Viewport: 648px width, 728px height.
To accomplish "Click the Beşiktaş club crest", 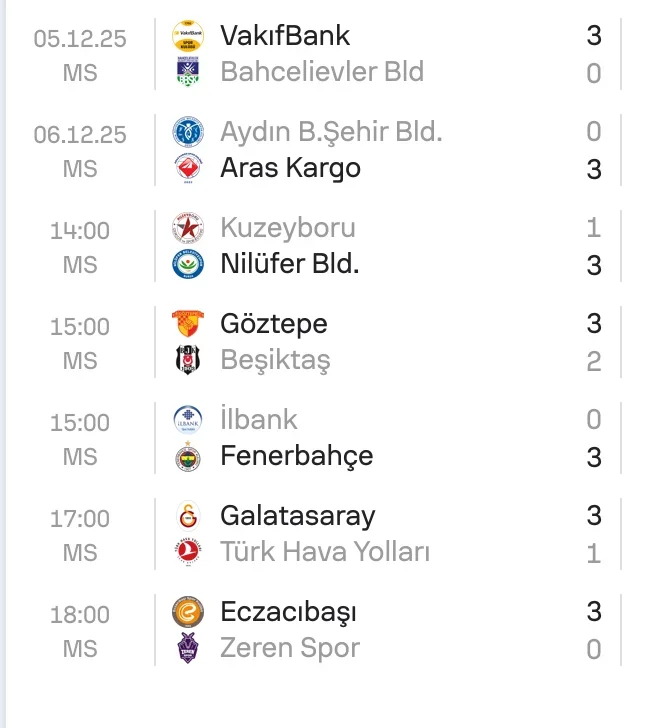I will (x=187, y=360).
